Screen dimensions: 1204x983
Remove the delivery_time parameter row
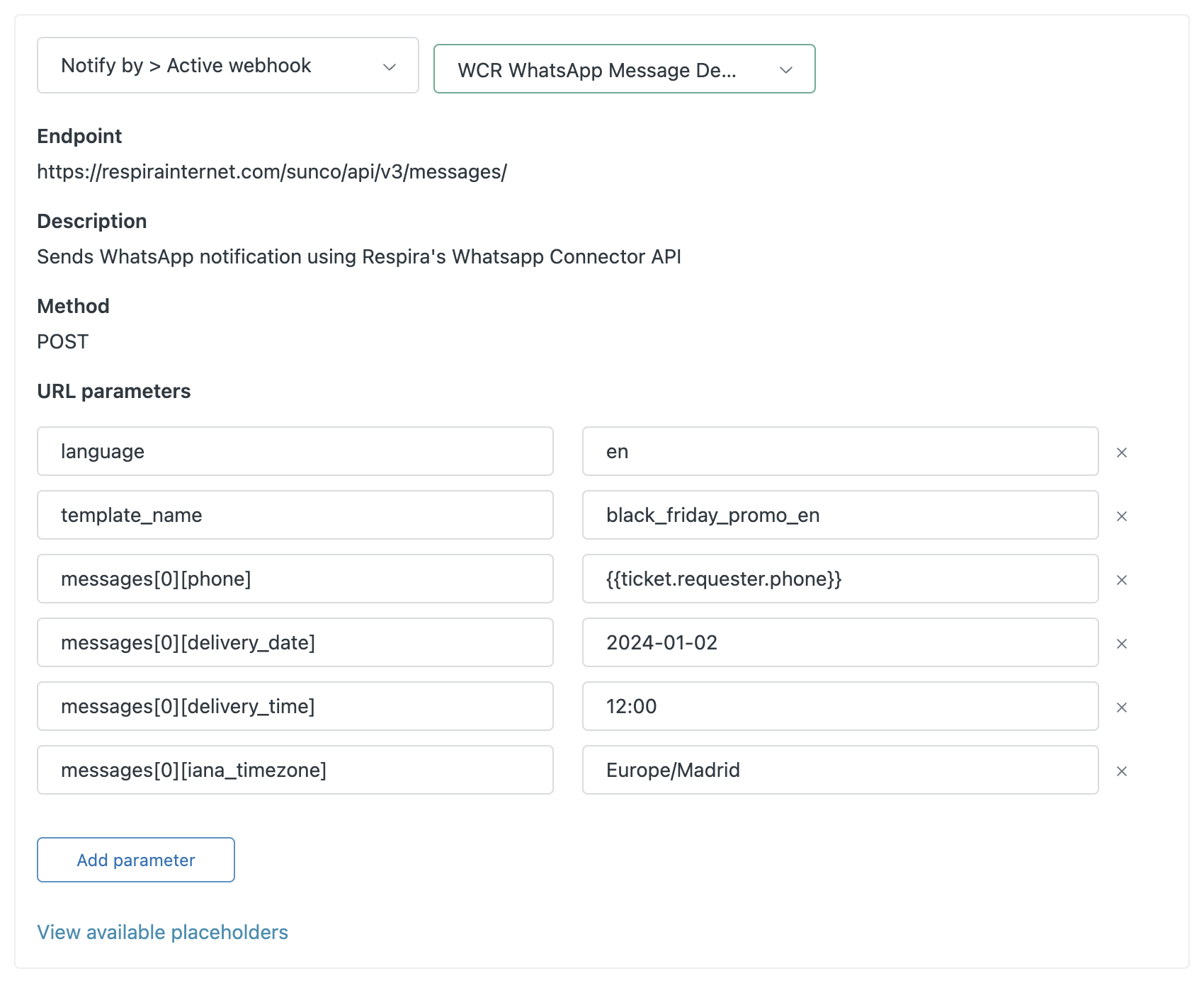coord(1121,708)
